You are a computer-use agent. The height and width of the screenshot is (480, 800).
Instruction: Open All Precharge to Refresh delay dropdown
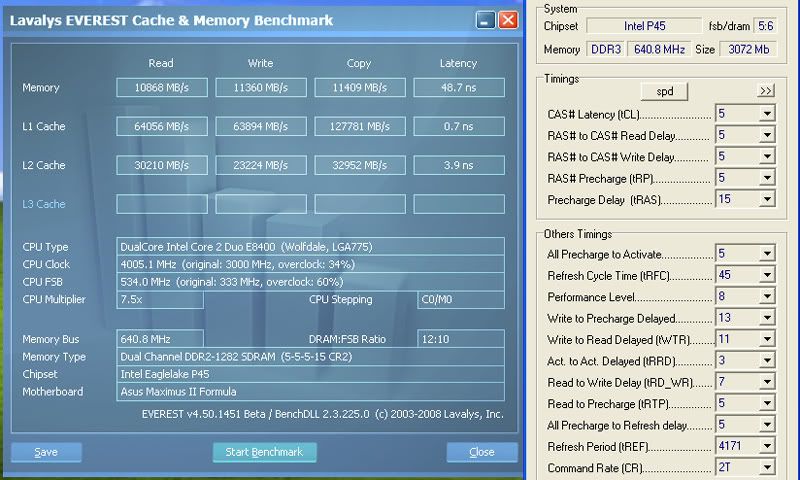click(767, 425)
